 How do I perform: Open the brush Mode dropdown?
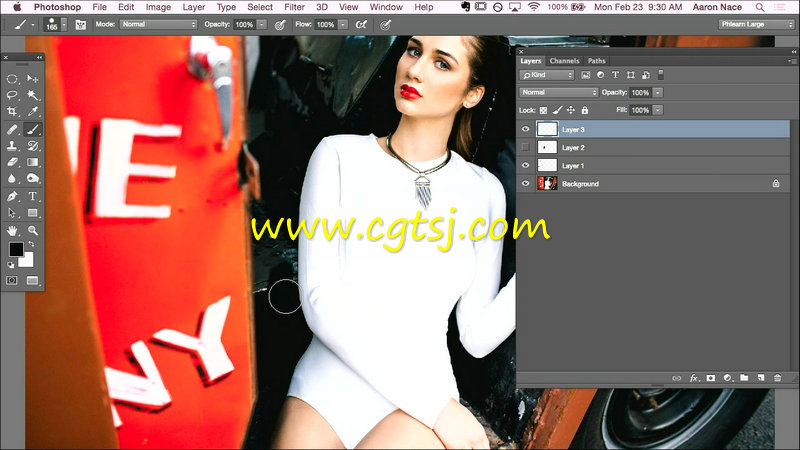158,24
